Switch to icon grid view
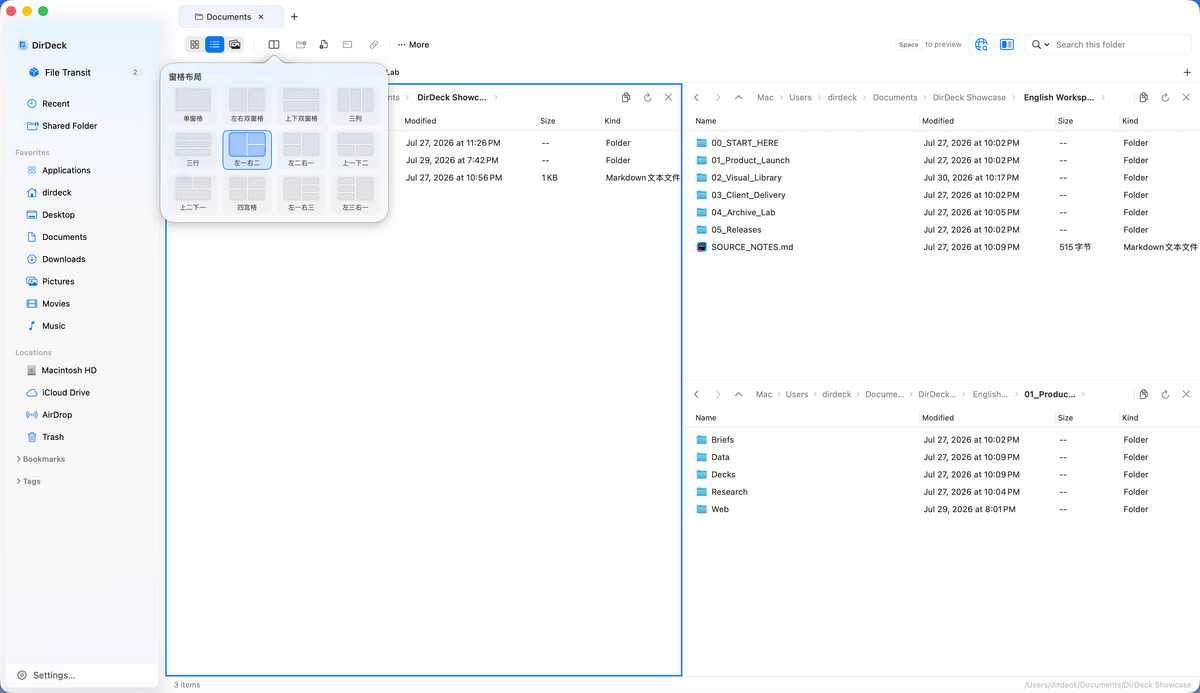Viewport: 1200px width, 693px height. tap(194, 45)
